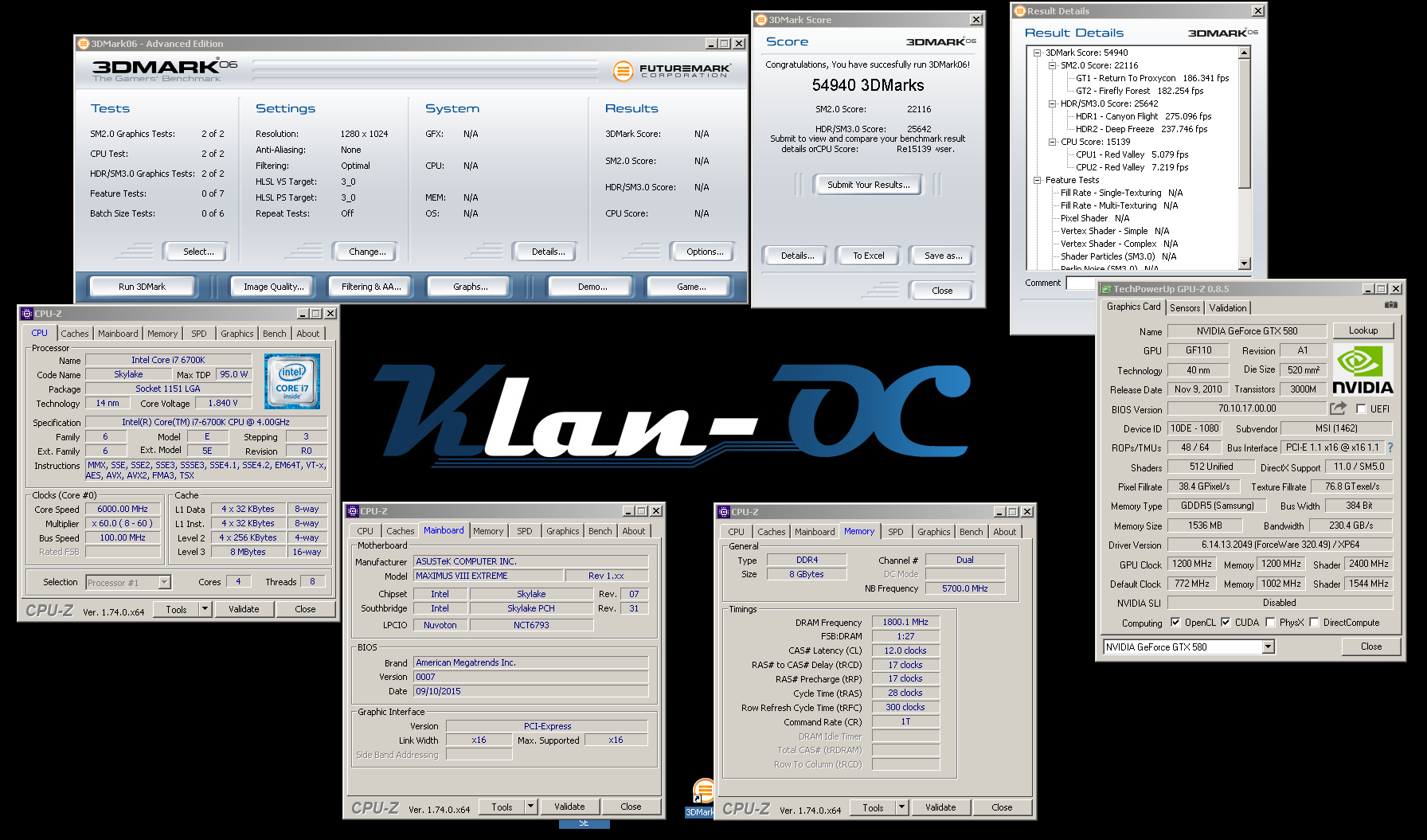The width and height of the screenshot is (1427, 840).
Task: Toggle the PhysX checkbox
Action: click(x=1270, y=623)
